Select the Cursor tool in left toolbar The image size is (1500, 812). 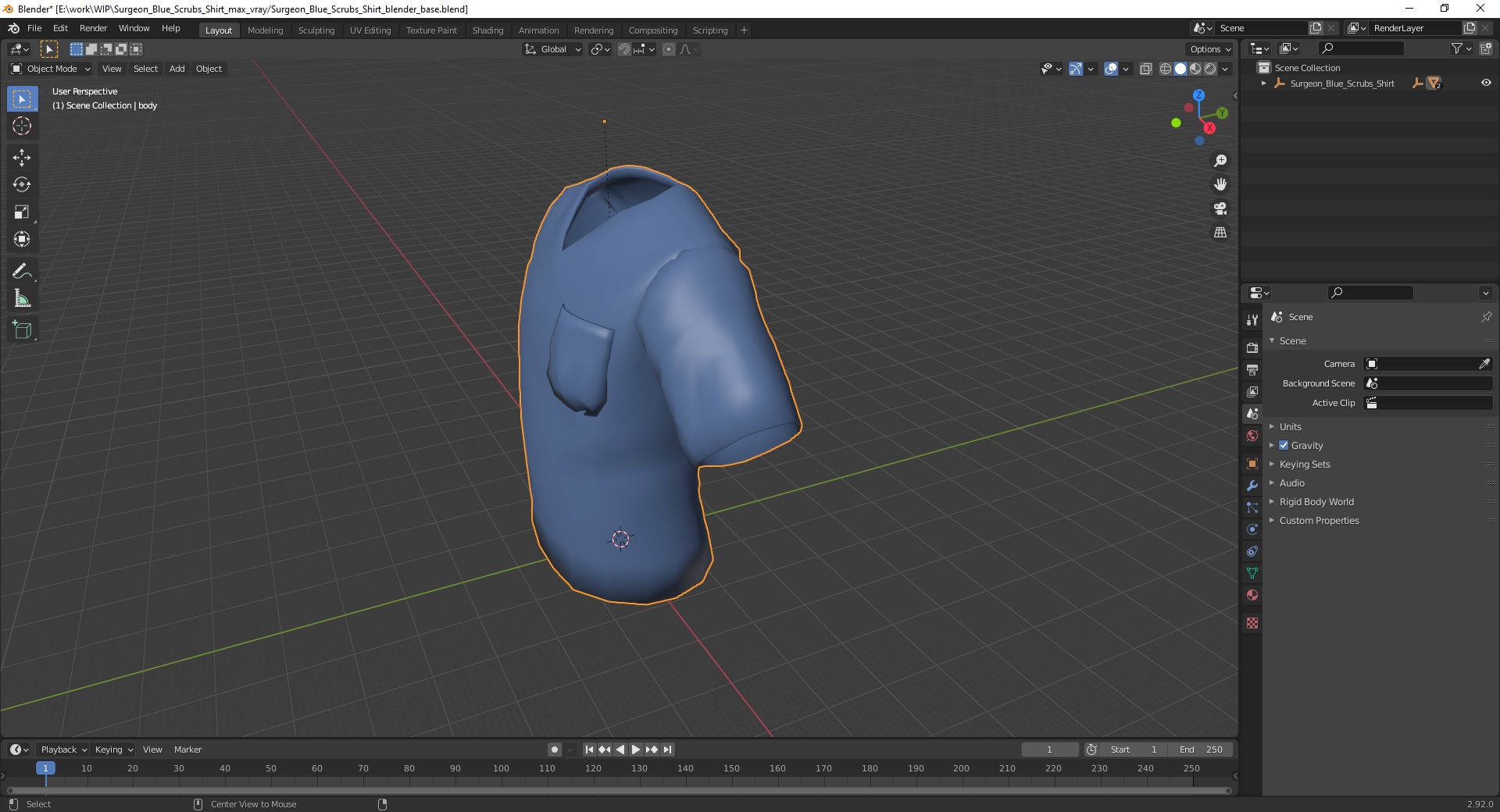(x=22, y=126)
